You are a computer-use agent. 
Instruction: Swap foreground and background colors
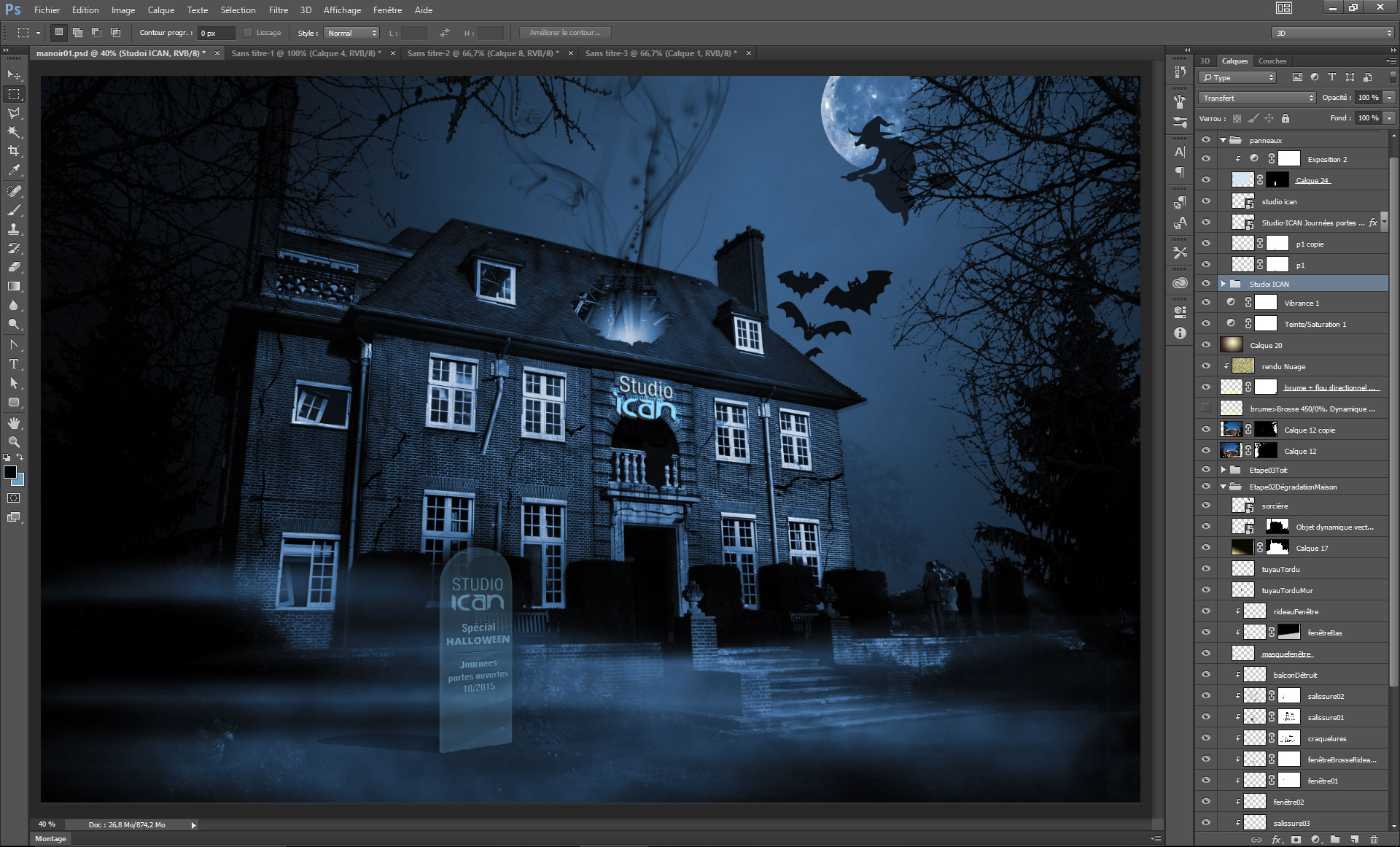[x=20, y=457]
